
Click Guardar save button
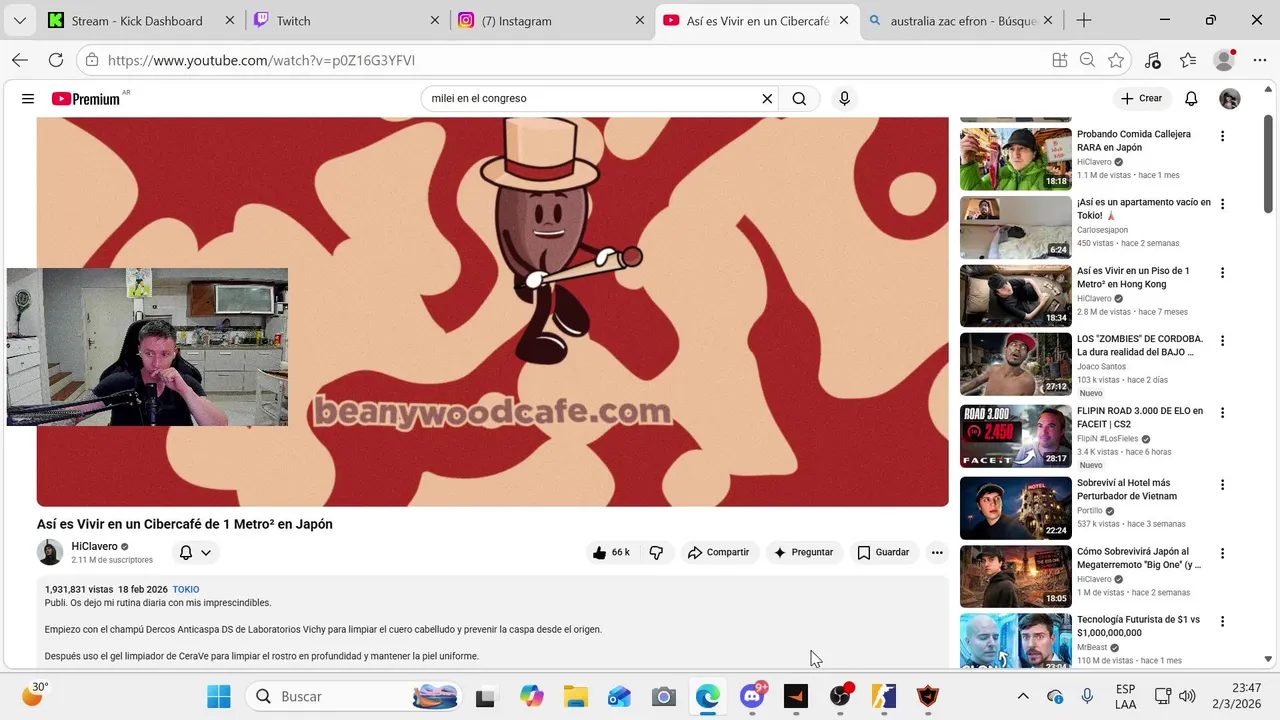[x=884, y=552]
